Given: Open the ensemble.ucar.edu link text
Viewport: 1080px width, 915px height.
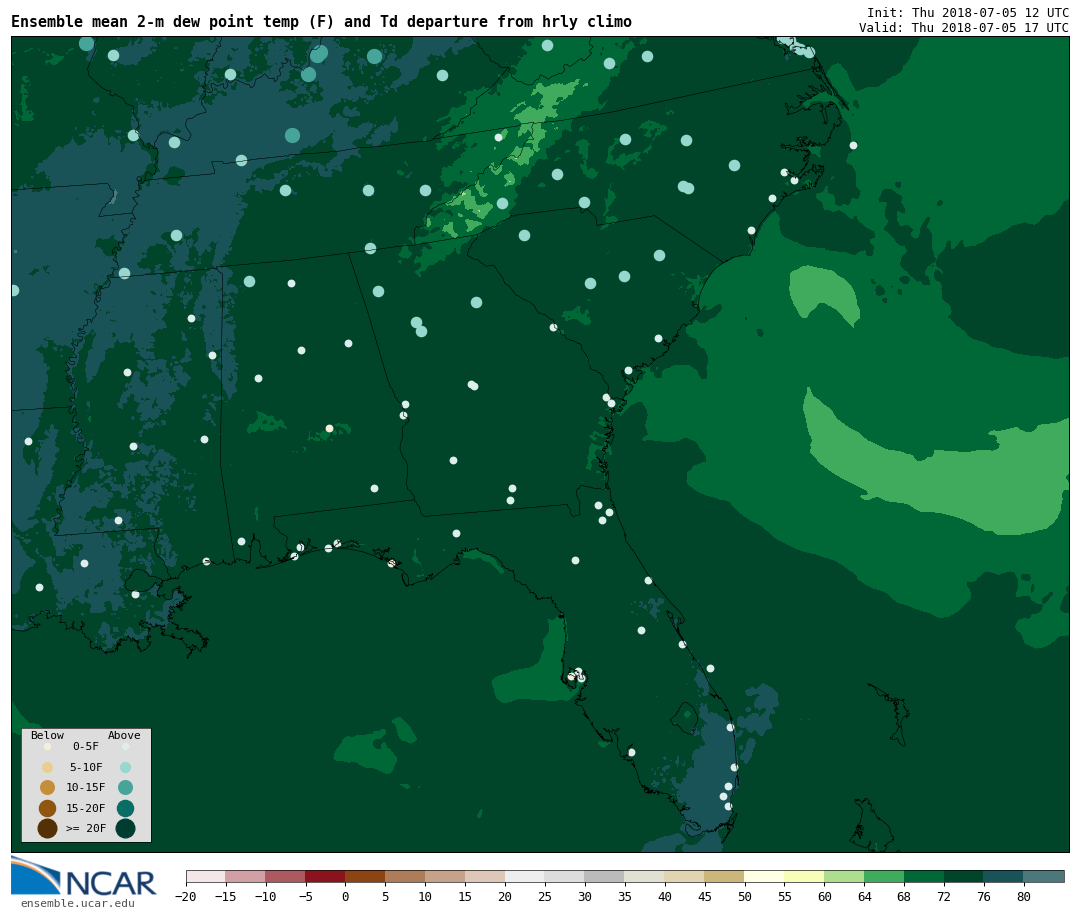Looking at the screenshot, I should point(77,903).
